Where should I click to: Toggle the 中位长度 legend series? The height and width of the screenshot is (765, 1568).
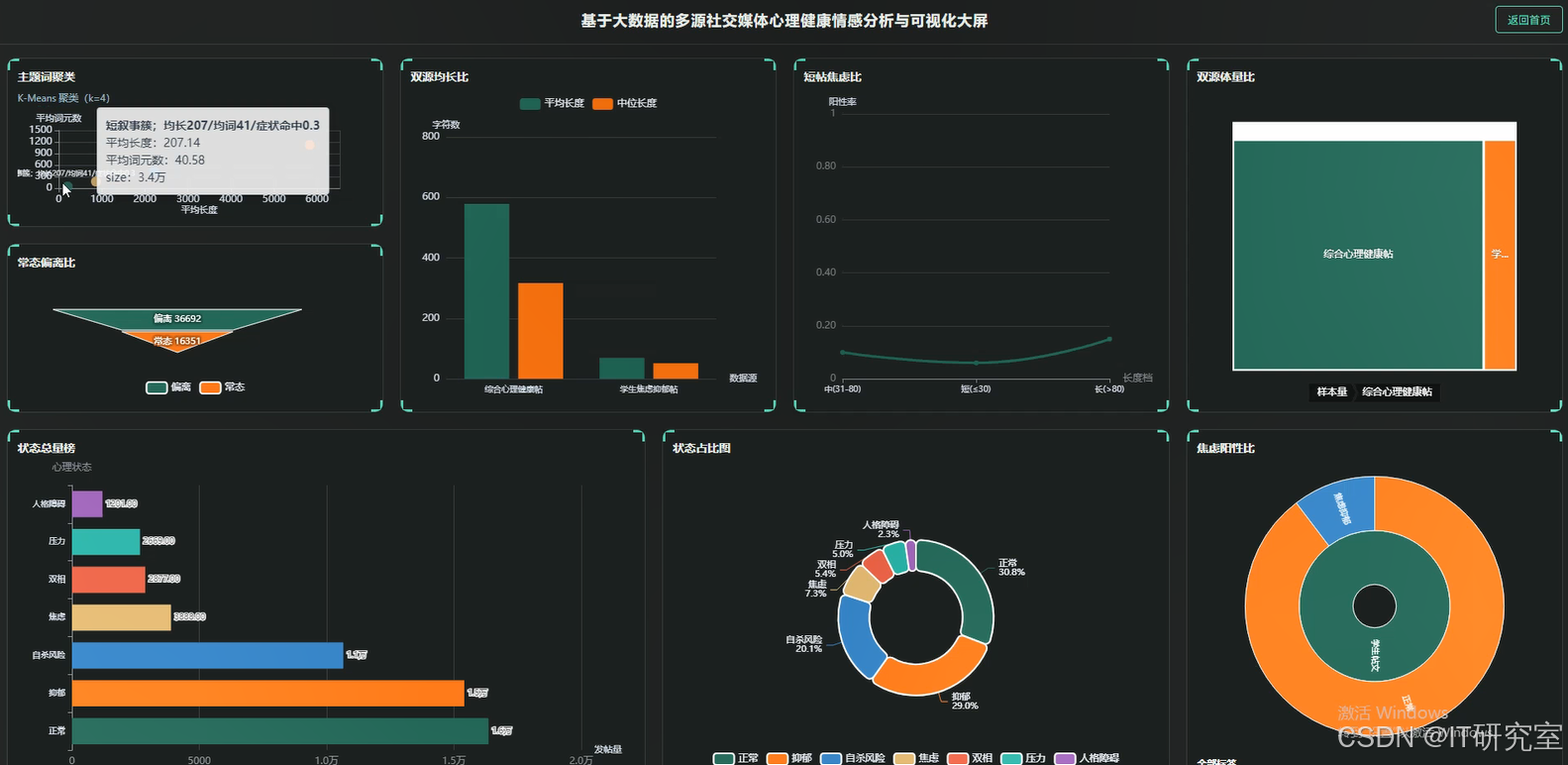tap(625, 103)
